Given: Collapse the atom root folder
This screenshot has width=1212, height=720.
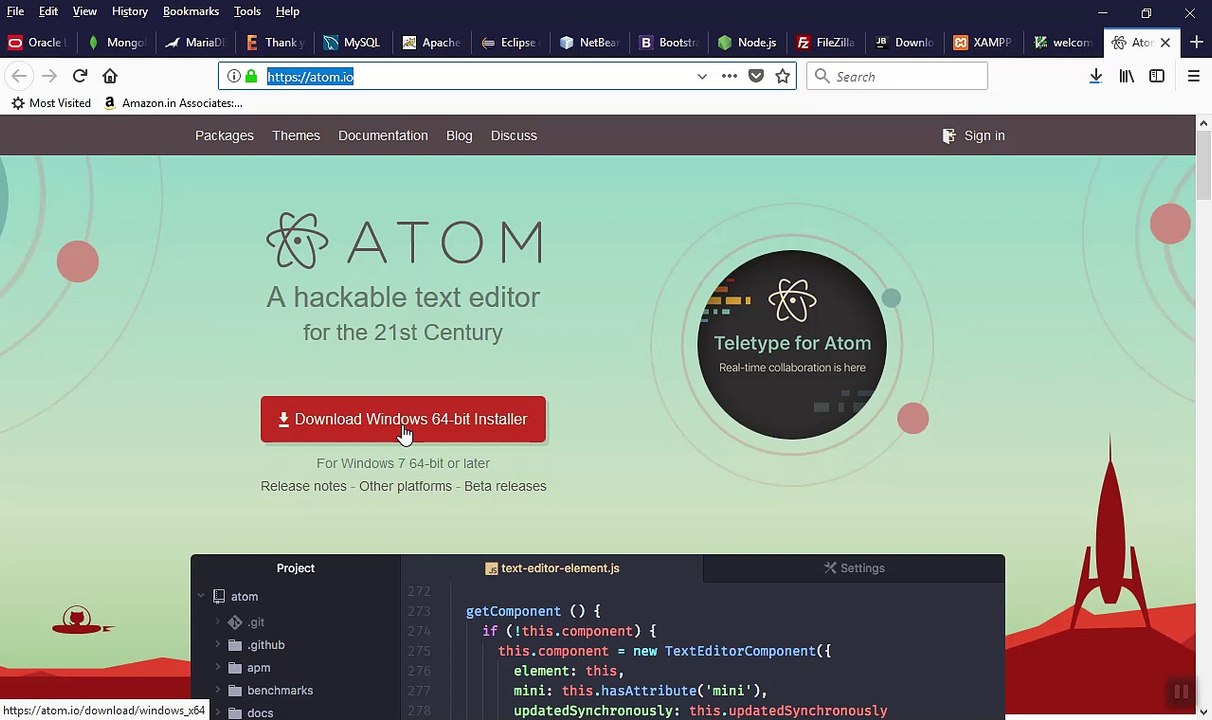Looking at the screenshot, I should [x=201, y=597].
